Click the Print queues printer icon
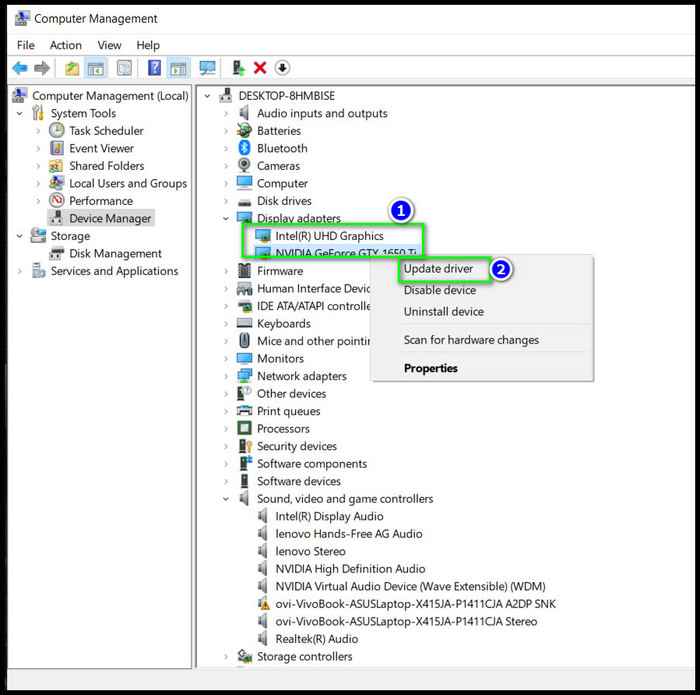 click(245, 411)
